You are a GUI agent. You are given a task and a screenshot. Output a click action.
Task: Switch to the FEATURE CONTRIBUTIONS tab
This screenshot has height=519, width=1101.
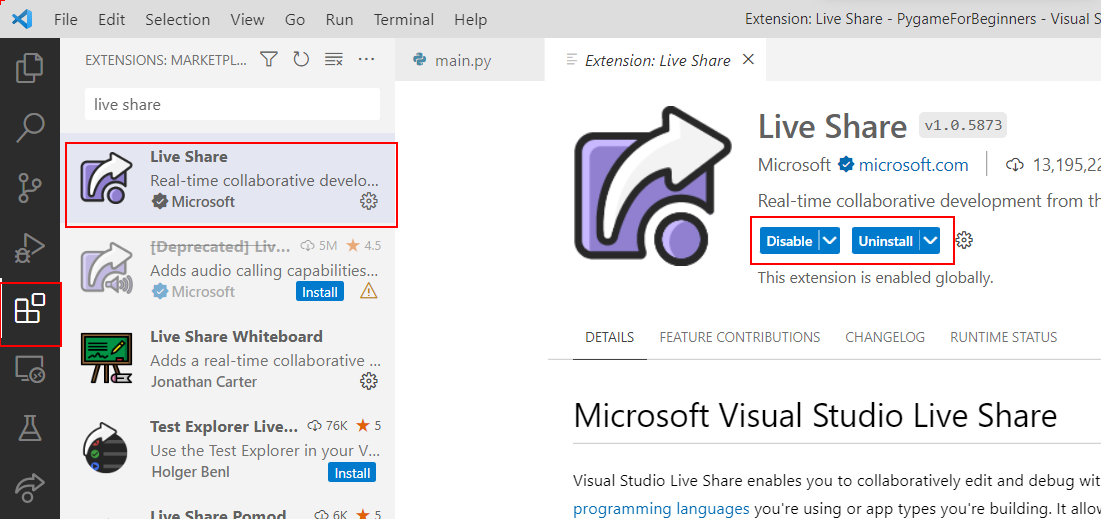click(x=739, y=337)
